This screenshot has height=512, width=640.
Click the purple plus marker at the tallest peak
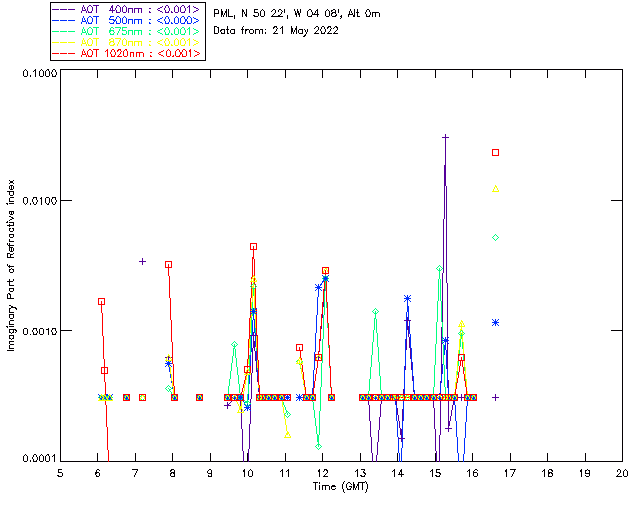[x=445, y=137]
